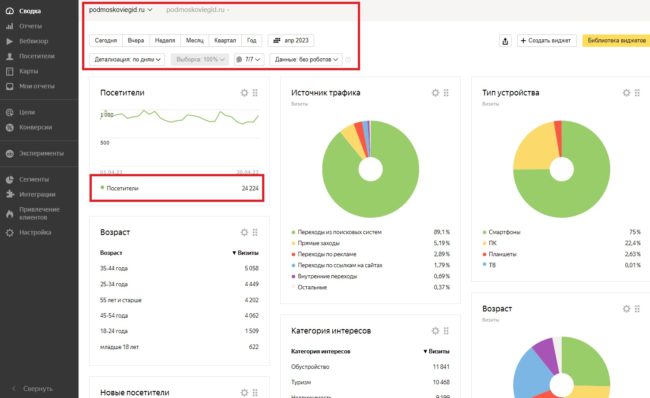Open the Вебвизор play icon in sidebar

[x=10, y=41]
